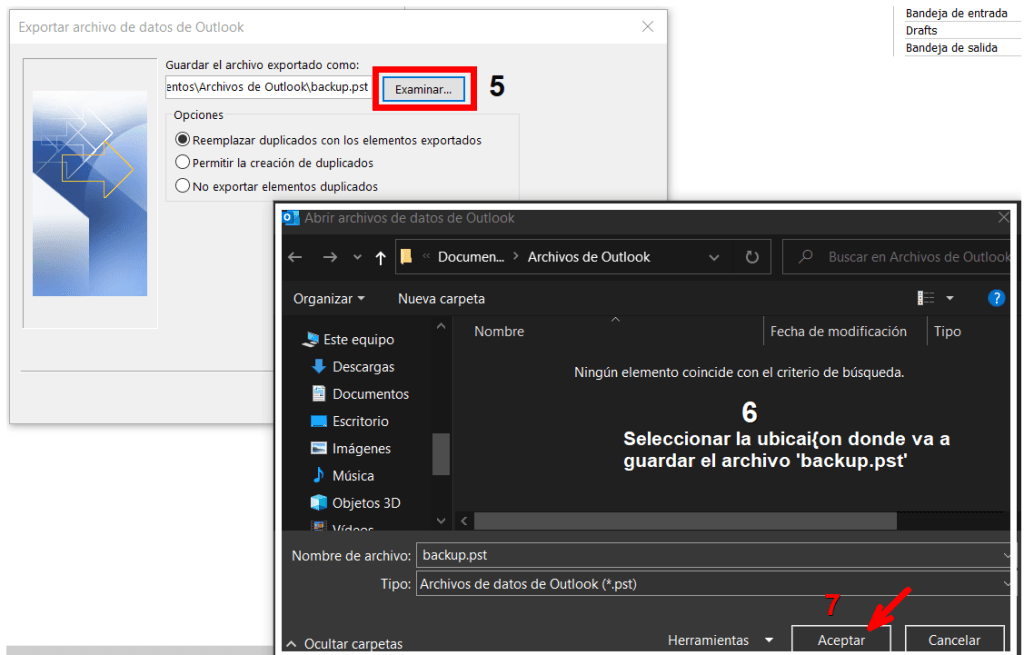Image resolution: width=1024 pixels, height=655 pixels.
Task: Open recent locations chevron next to forward arrow
Action: coord(357,257)
